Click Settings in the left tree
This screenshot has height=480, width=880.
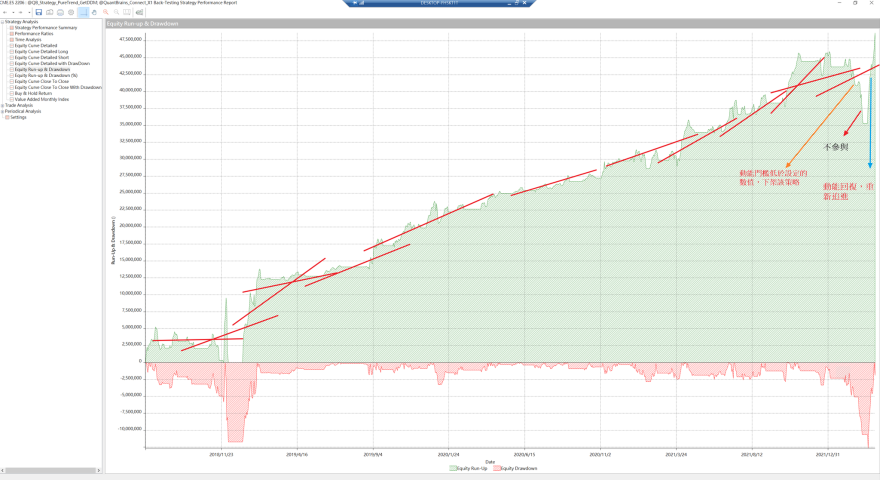tap(18, 117)
